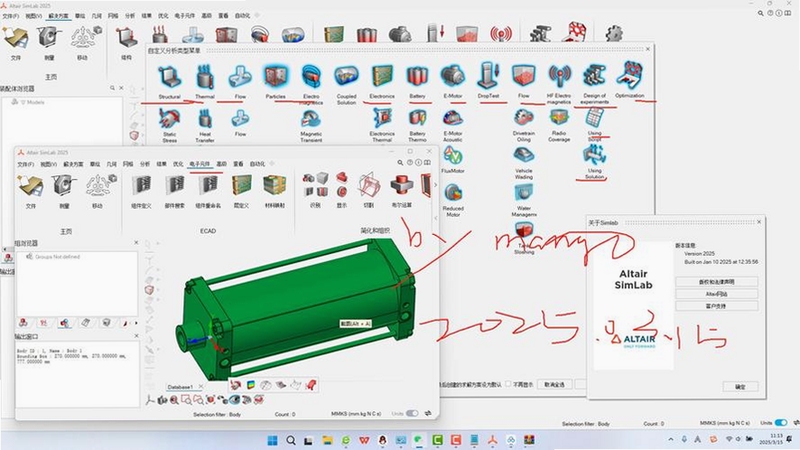This screenshot has width=800, height=450.
Task: Pick the Particles analysis icon
Action: point(276,77)
